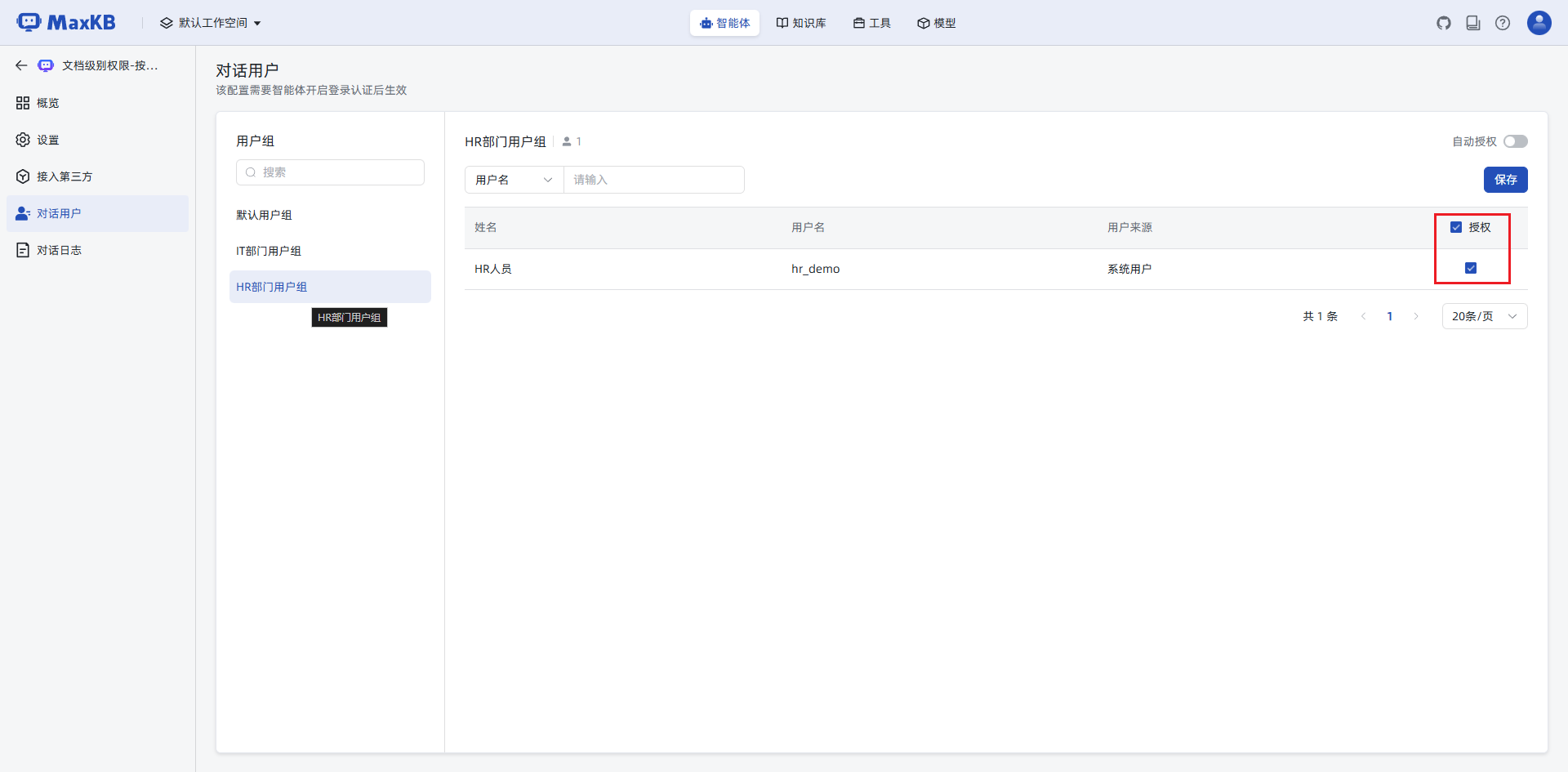
Task: Open 概览 overview in sidebar
Action: (x=47, y=103)
